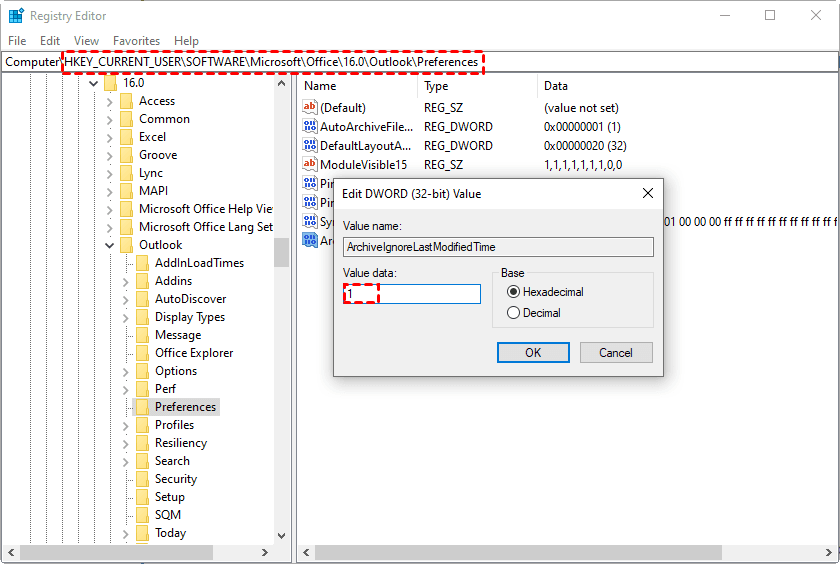This screenshot has height=564, width=840.
Task: Click tree pane horizontal scroll right arrow
Action: 265,552
